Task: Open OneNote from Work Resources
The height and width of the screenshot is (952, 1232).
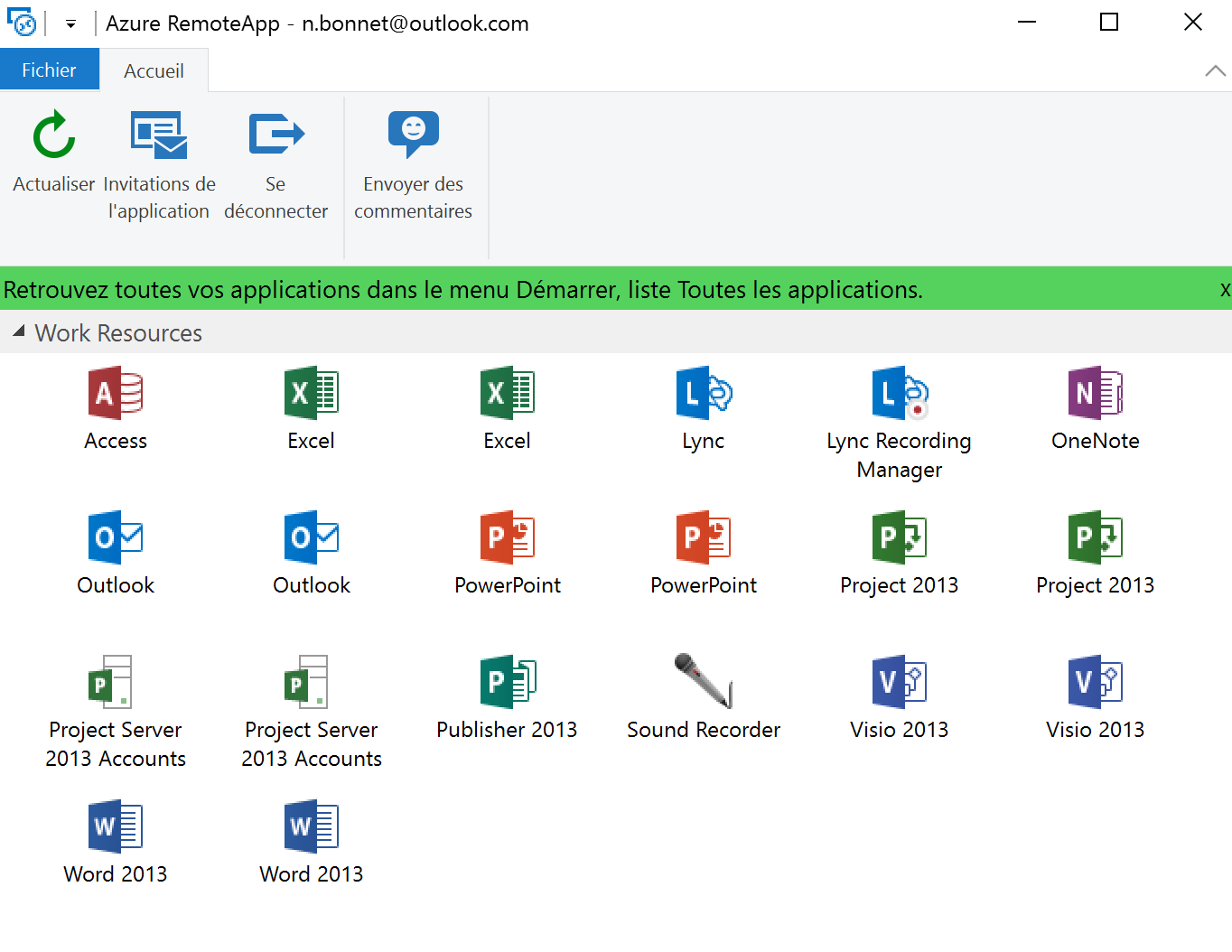Action: point(1095,394)
